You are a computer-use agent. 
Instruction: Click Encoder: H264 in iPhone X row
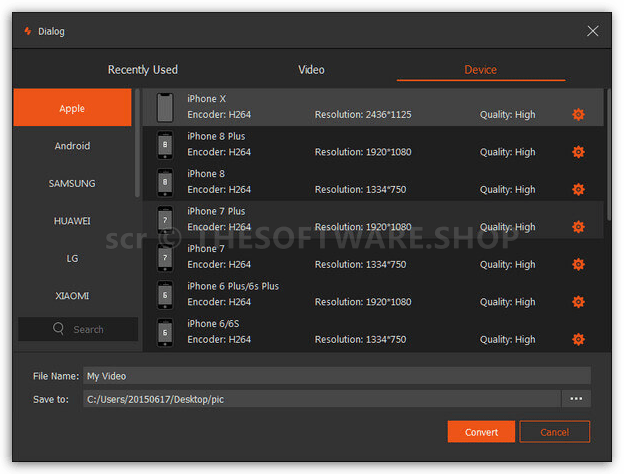pyautogui.click(x=219, y=115)
